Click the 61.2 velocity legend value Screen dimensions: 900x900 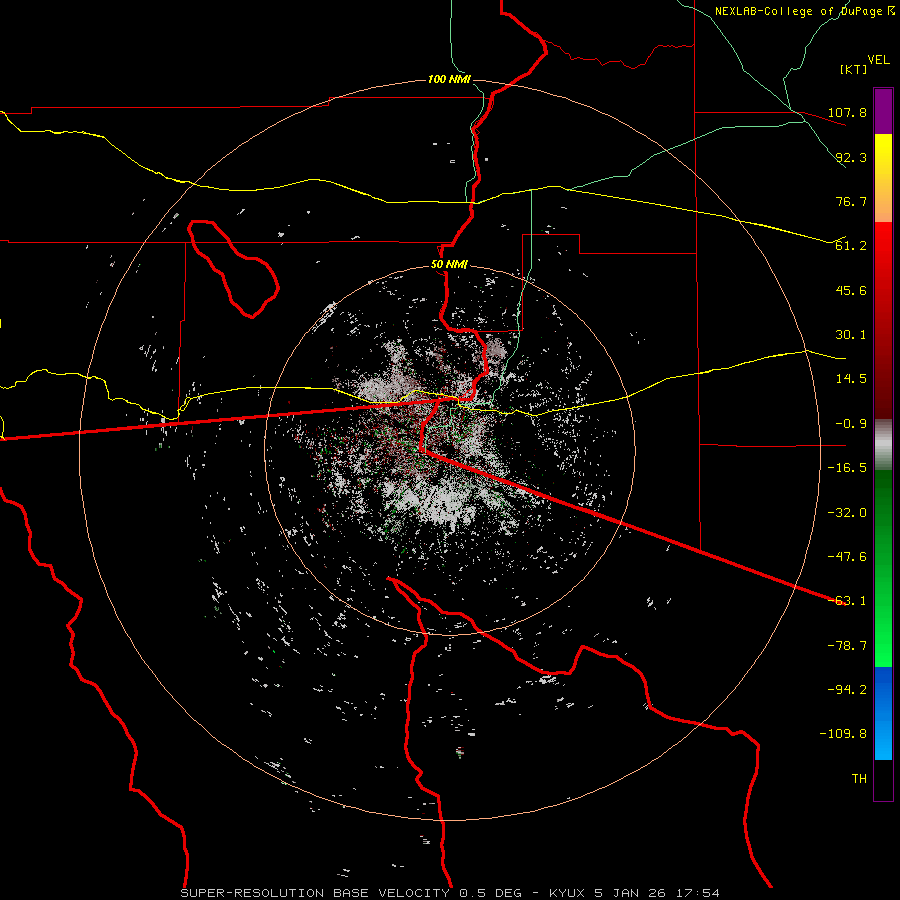(x=851, y=246)
